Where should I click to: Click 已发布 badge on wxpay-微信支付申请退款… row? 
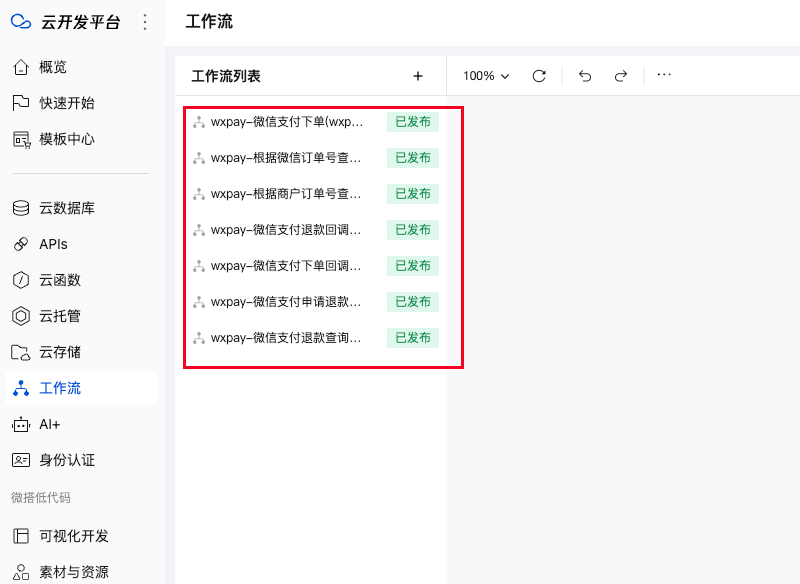(413, 302)
